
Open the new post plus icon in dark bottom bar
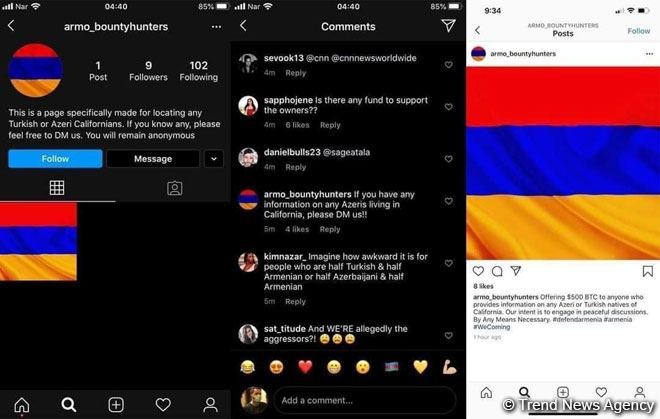[116, 405]
